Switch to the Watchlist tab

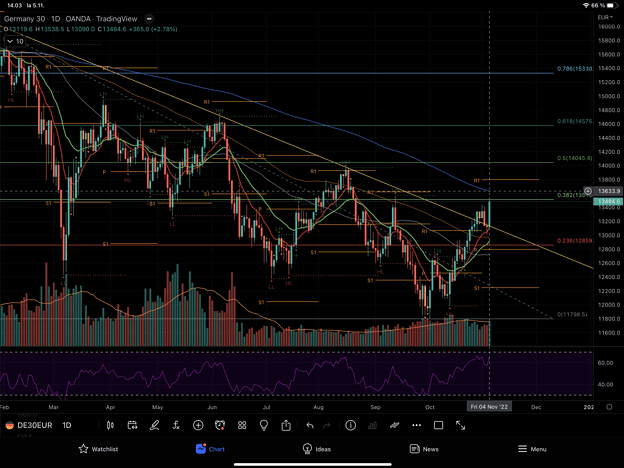(x=98, y=449)
